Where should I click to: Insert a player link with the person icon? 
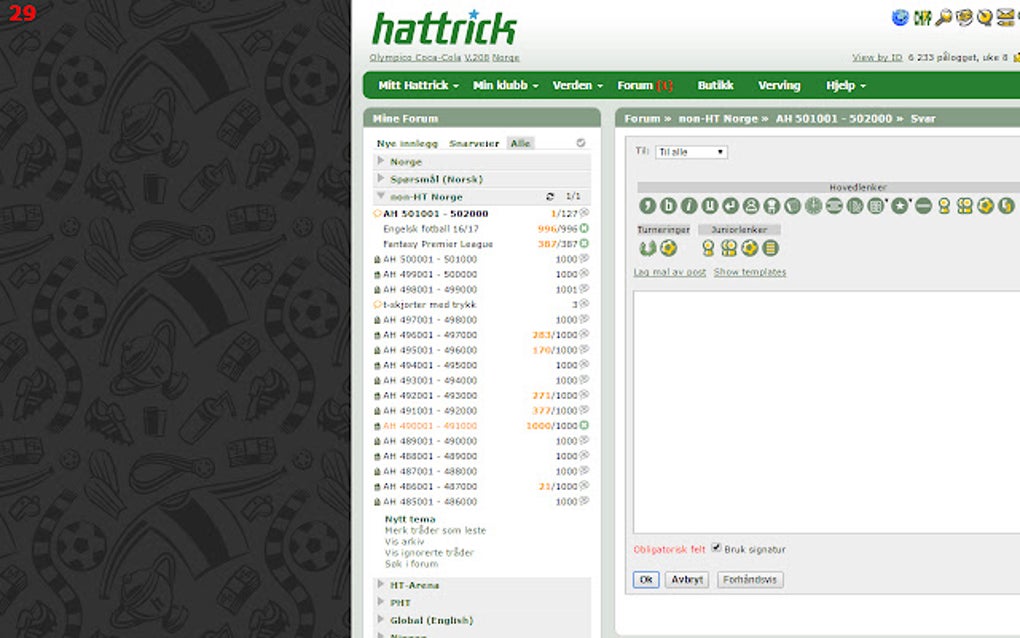[753, 206]
